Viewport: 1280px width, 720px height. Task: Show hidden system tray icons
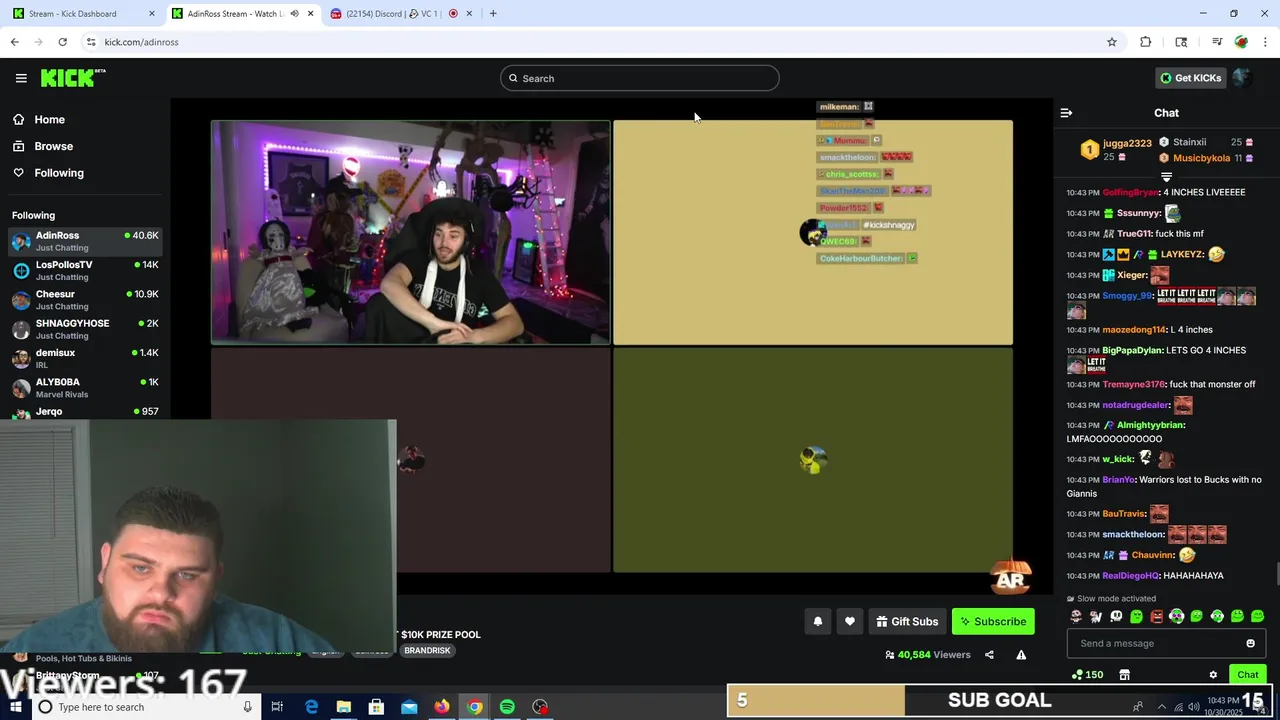pos(1161,707)
